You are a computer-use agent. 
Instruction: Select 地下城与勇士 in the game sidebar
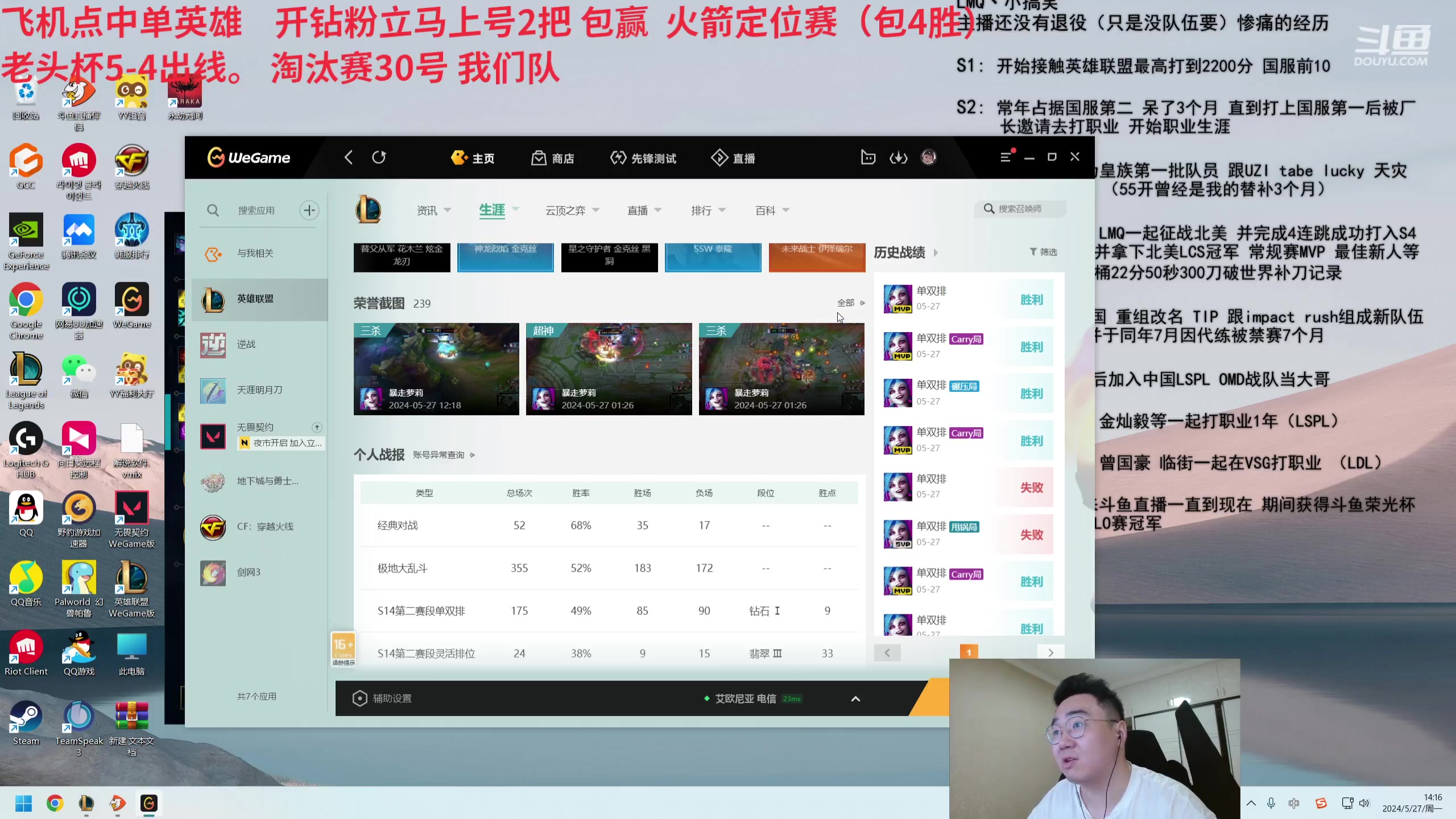(x=260, y=481)
